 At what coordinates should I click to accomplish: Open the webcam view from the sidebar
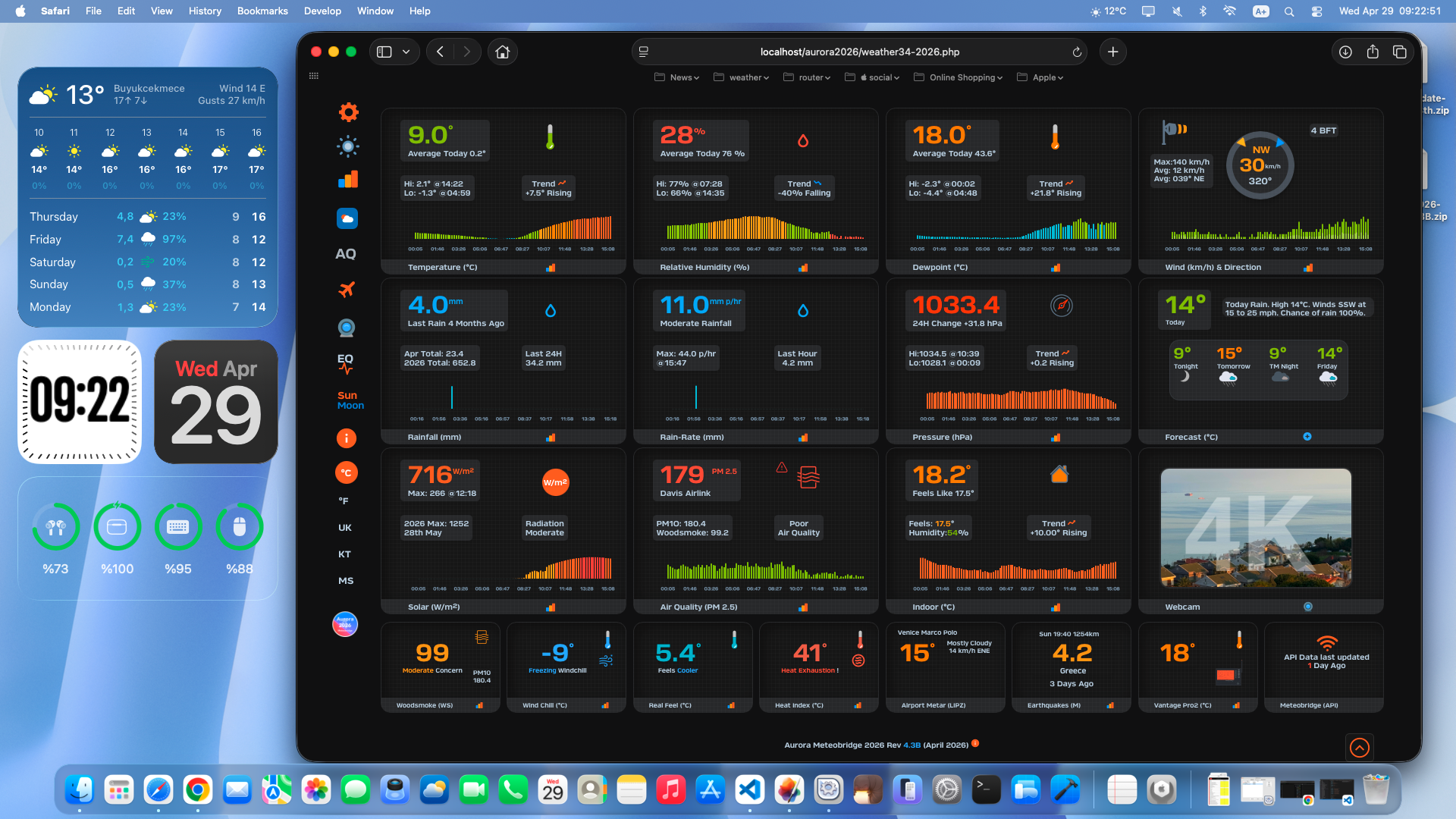click(347, 328)
